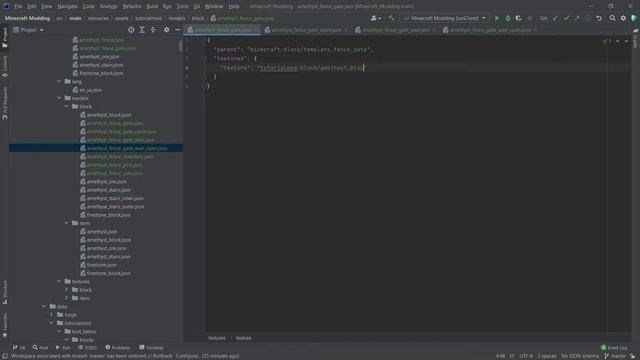
Task: Open Search Everywhere magnifier icon
Action: pyautogui.click(x=613, y=18)
